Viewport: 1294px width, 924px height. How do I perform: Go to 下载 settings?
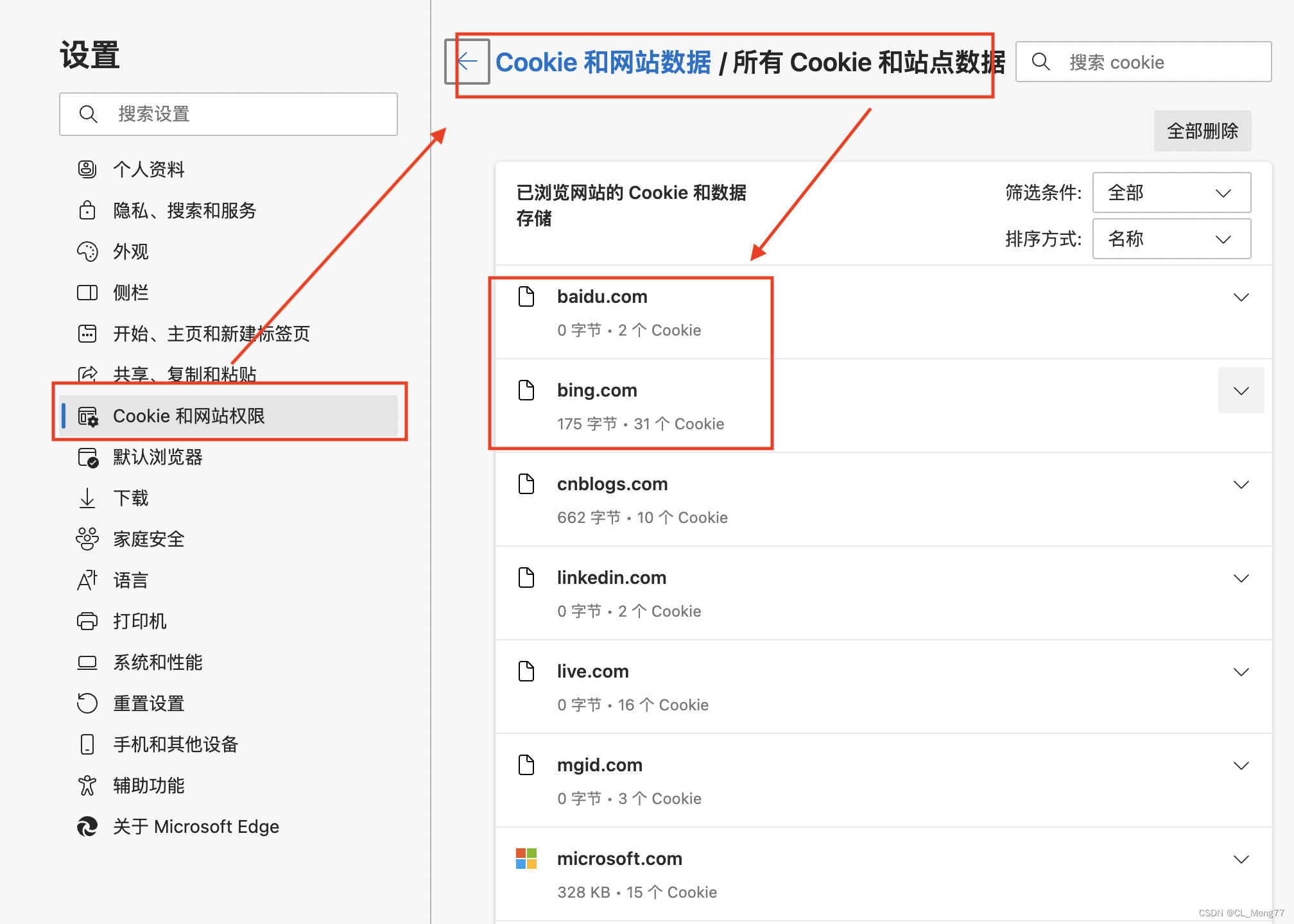click(229, 498)
